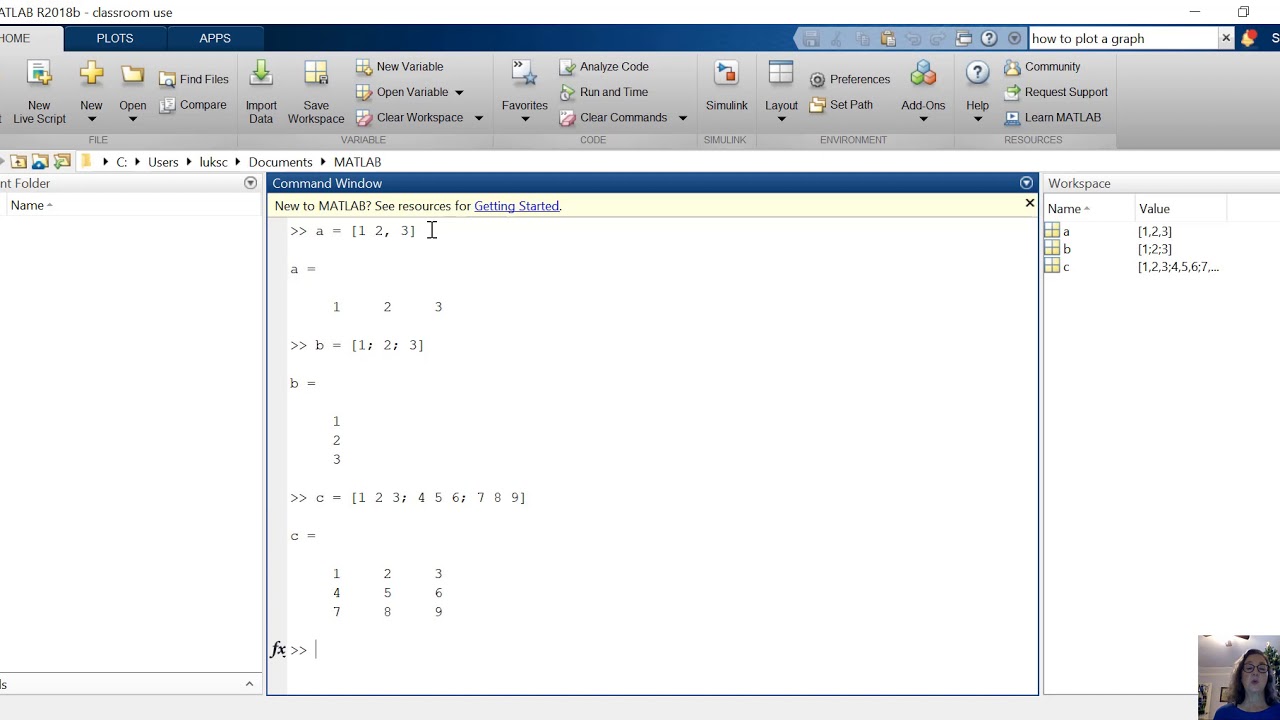
Task: Click the Open folder icon
Action: point(132,74)
